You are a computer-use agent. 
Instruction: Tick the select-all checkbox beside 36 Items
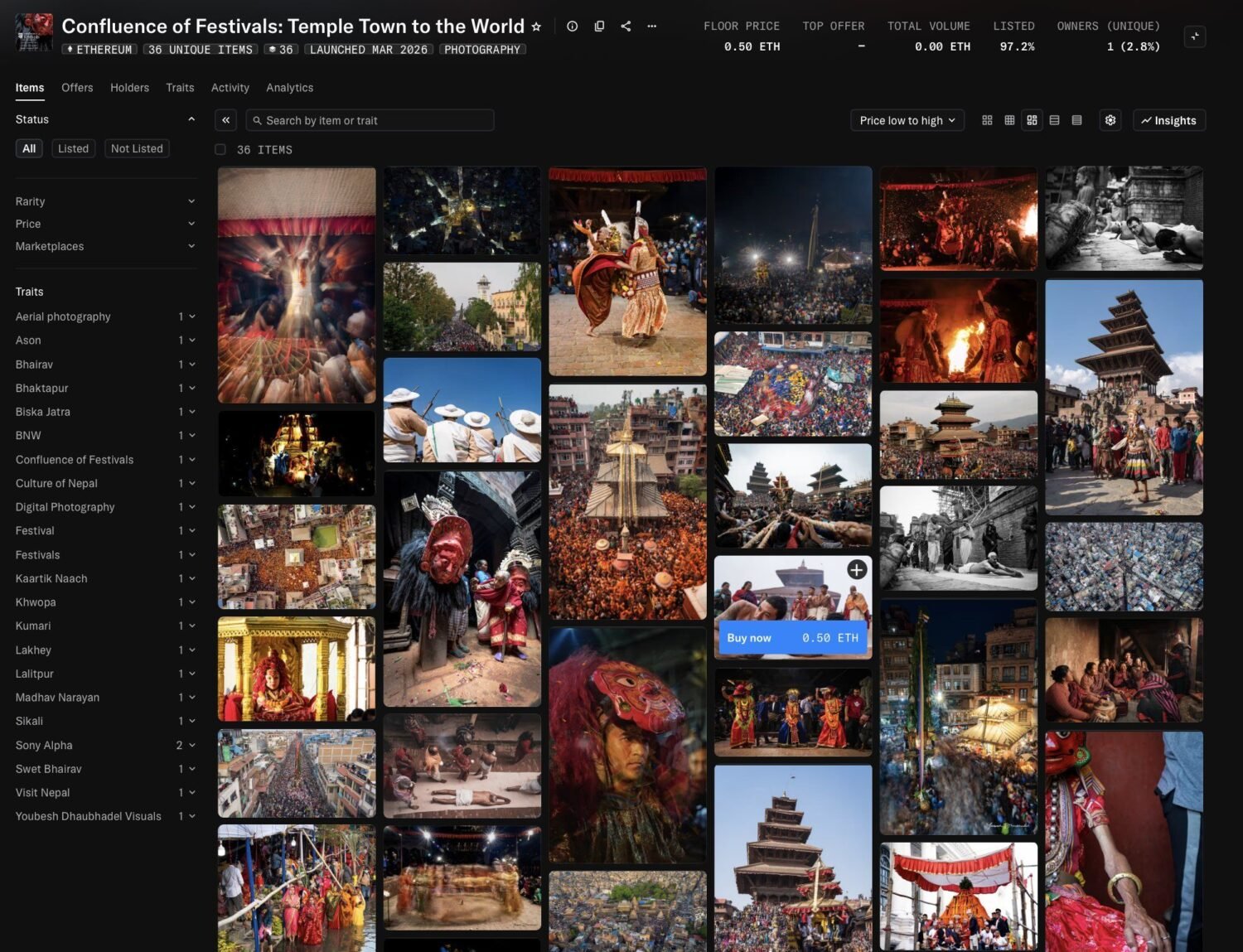(x=220, y=150)
